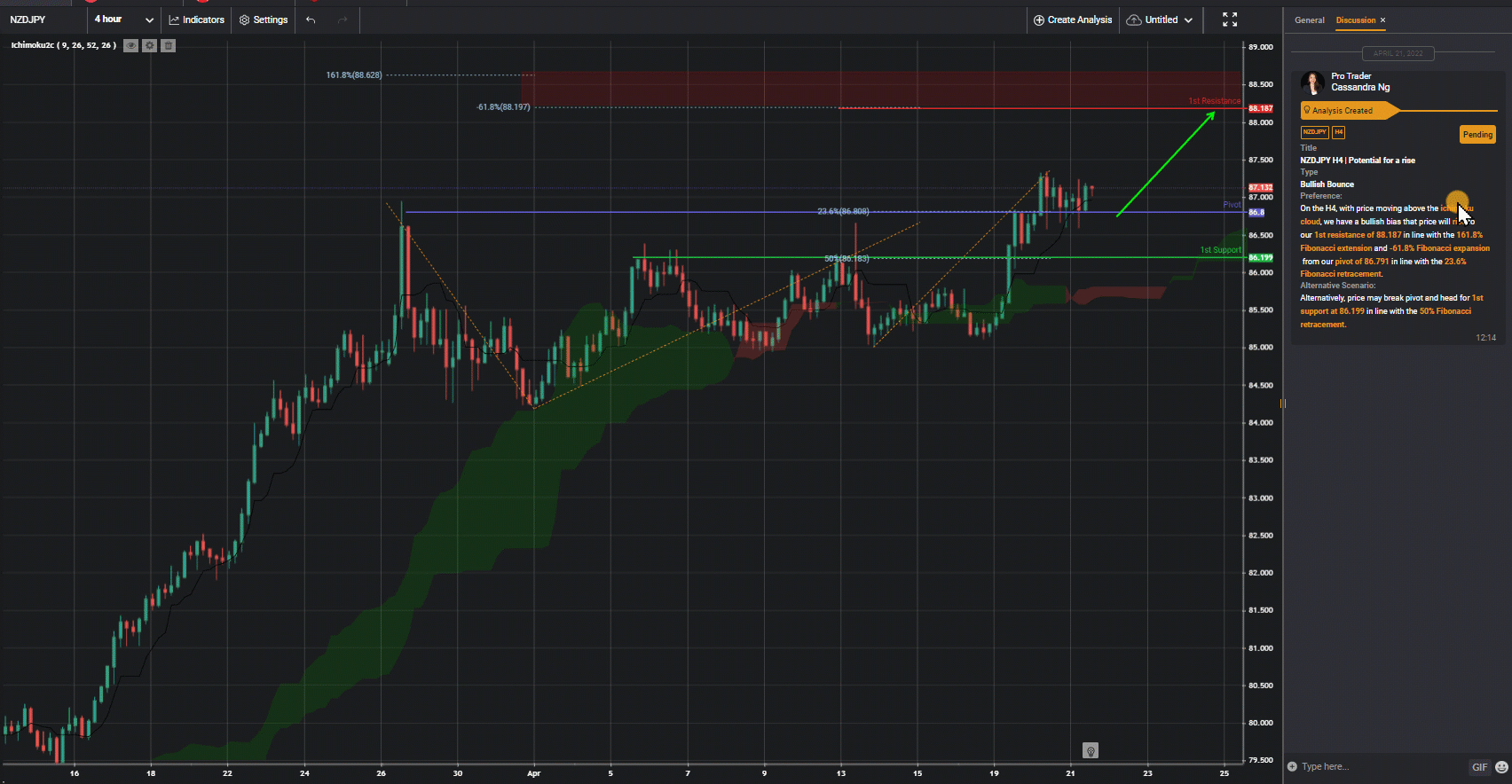Open the Indicators menu
This screenshot has height=784, width=1512.
pyautogui.click(x=197, y=20)
